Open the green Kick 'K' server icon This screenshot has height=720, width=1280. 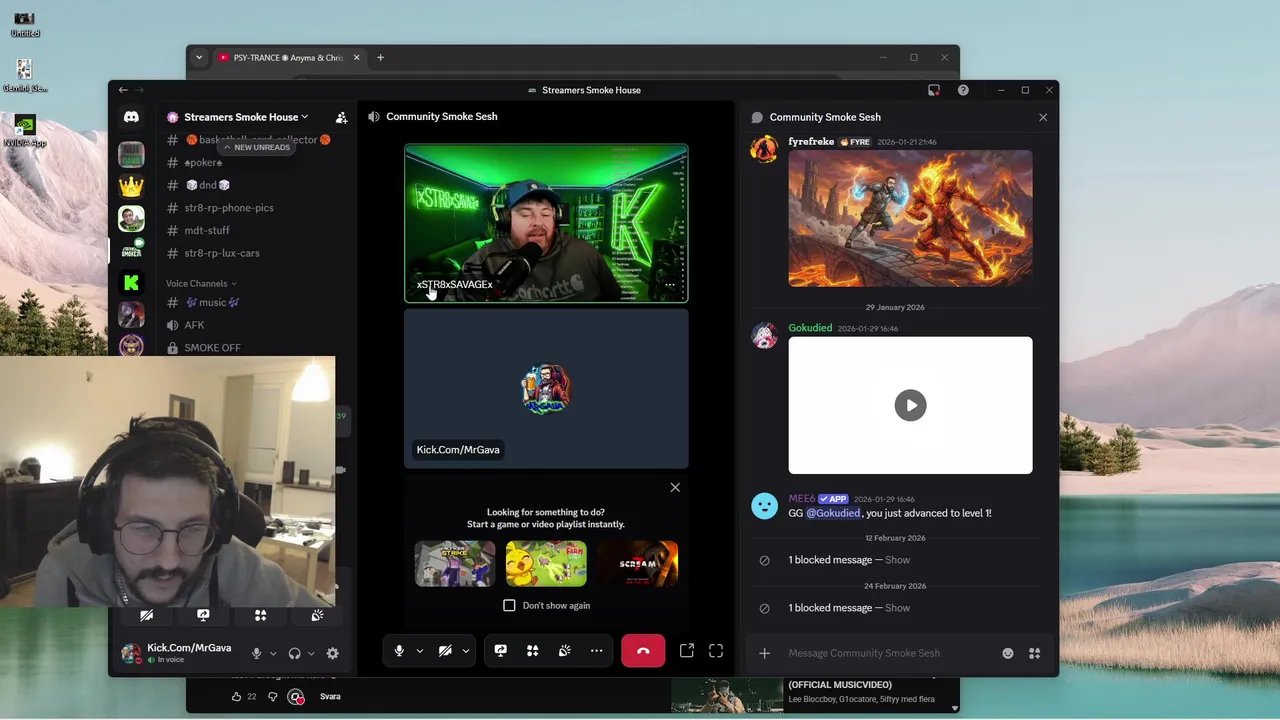(131, 283)
